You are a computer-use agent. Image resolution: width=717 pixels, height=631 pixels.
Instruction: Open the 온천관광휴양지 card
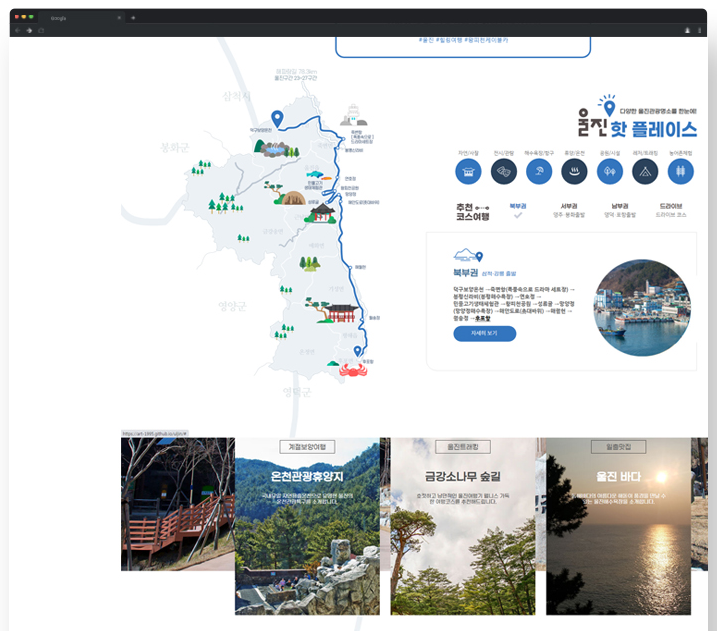(307, 526)
